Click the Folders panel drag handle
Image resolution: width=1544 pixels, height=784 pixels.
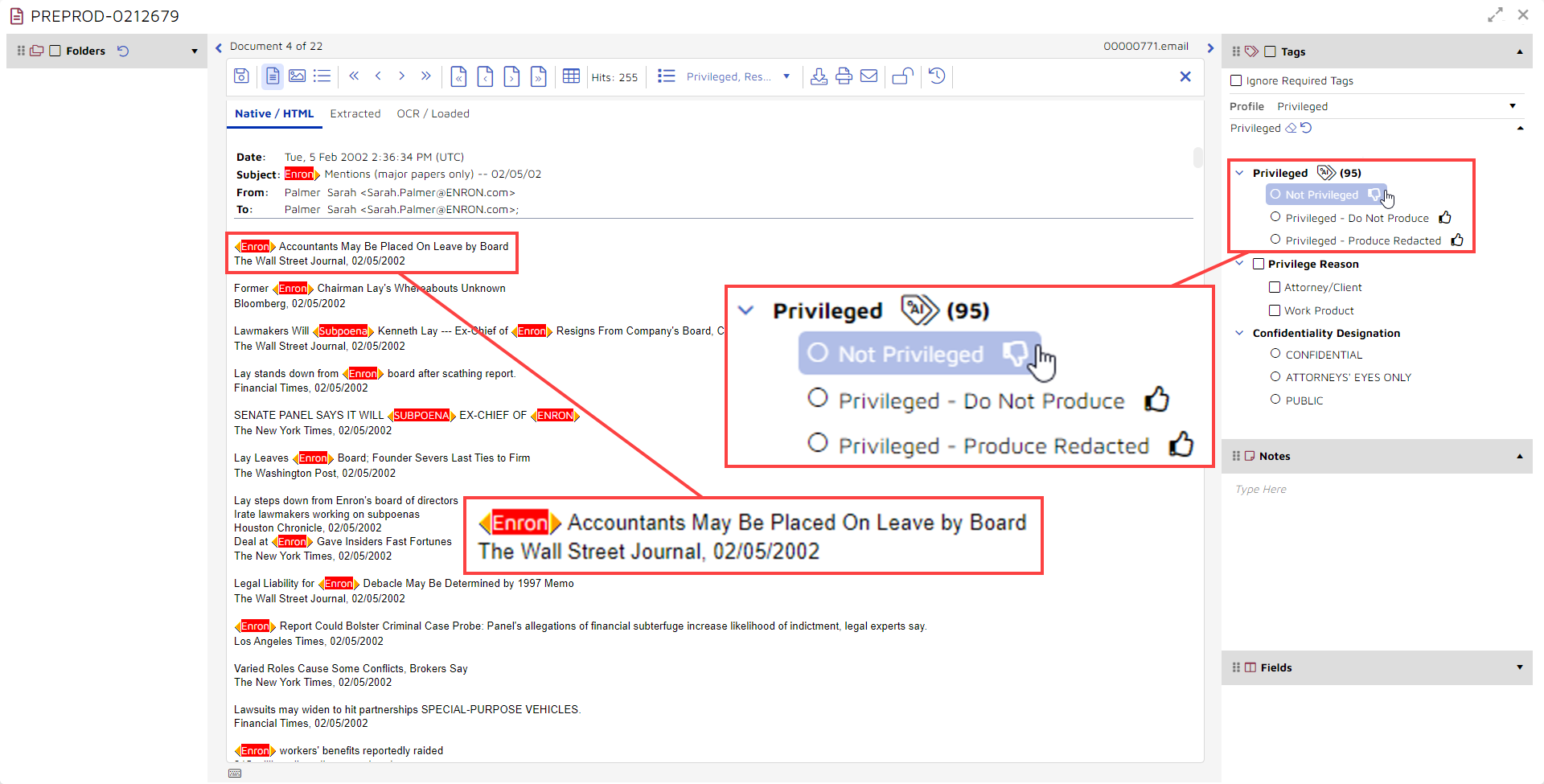[x=21, y=51]
